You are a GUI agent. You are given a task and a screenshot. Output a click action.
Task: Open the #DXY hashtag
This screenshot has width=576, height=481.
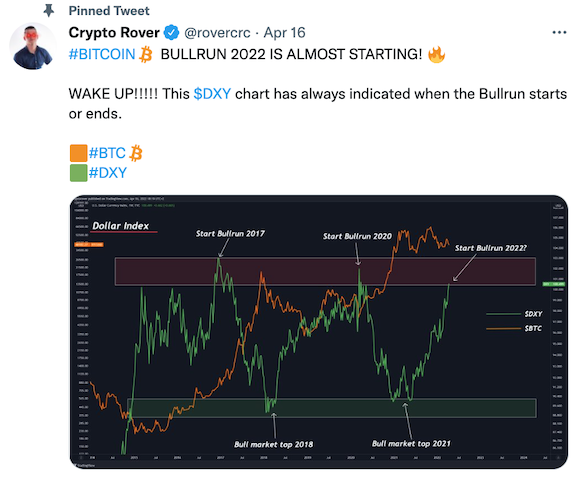(108, 173)
